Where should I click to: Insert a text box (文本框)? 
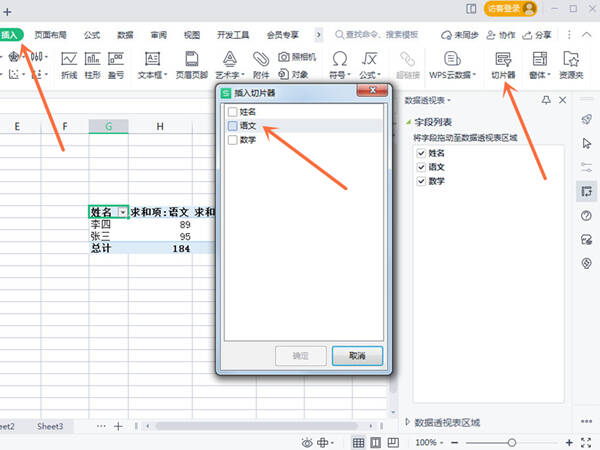tap(152, 65)
